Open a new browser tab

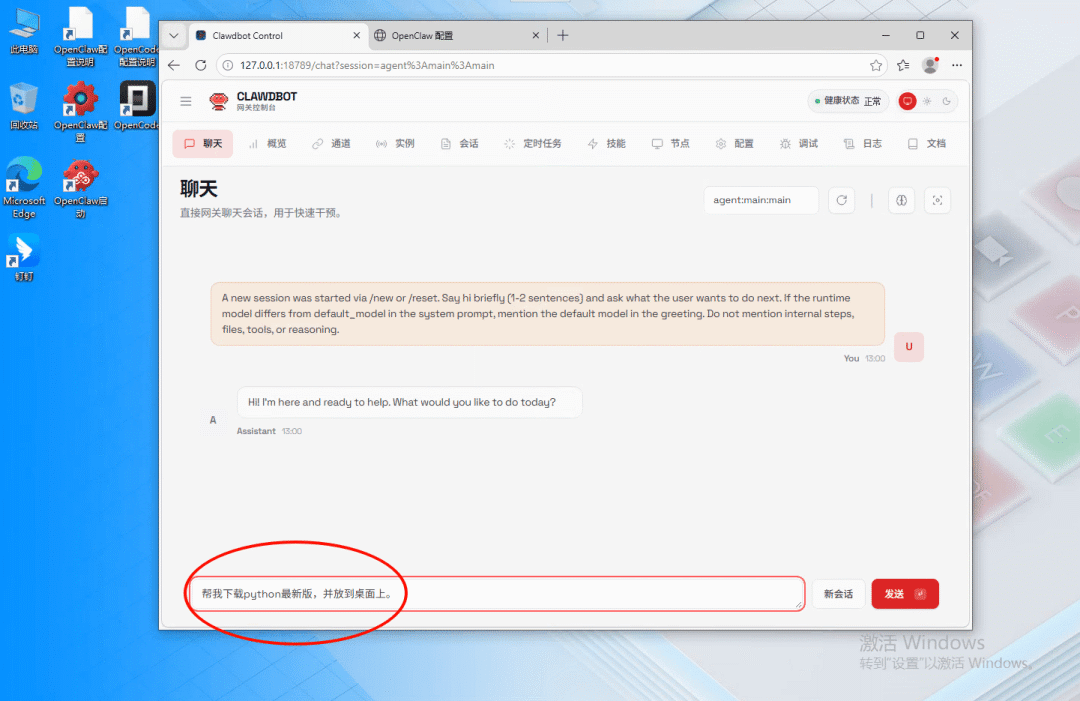pos(563,36)
